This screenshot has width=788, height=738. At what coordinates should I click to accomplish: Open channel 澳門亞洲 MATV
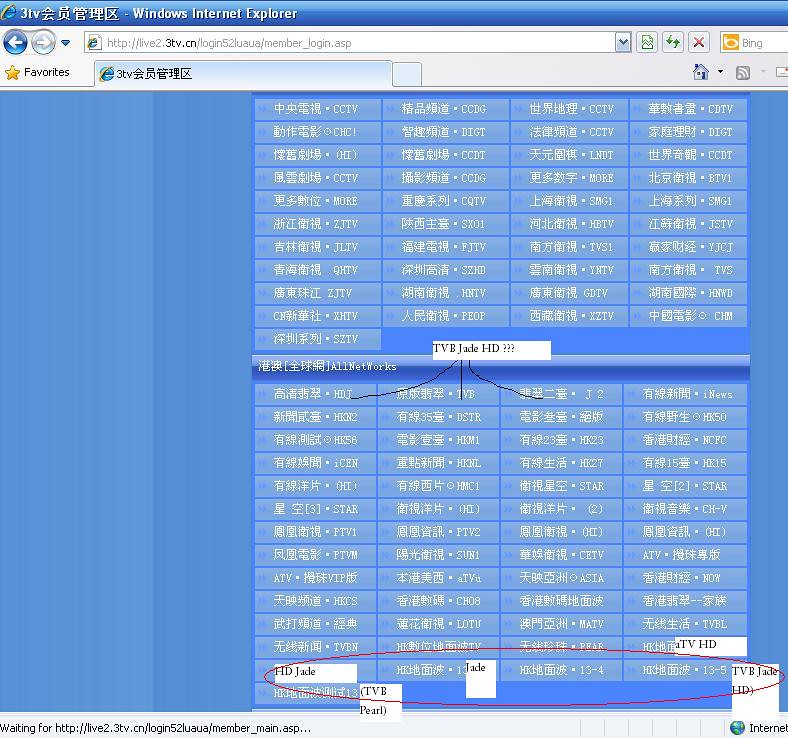562,624
